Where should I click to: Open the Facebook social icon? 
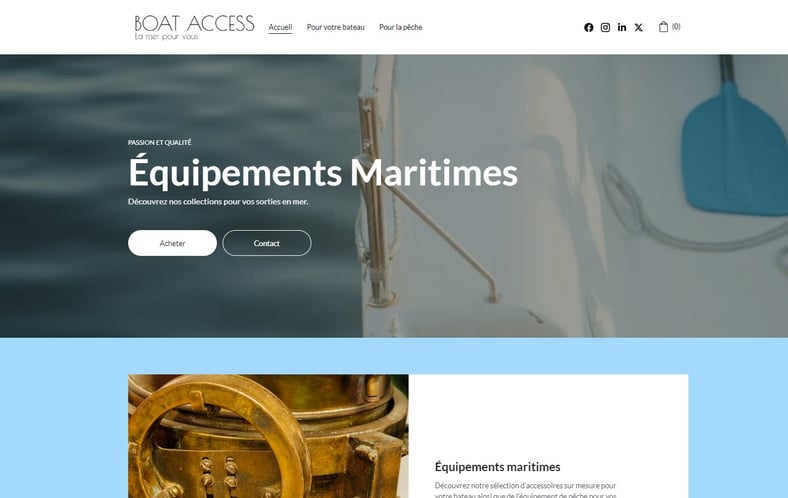[x=588, y=28]
